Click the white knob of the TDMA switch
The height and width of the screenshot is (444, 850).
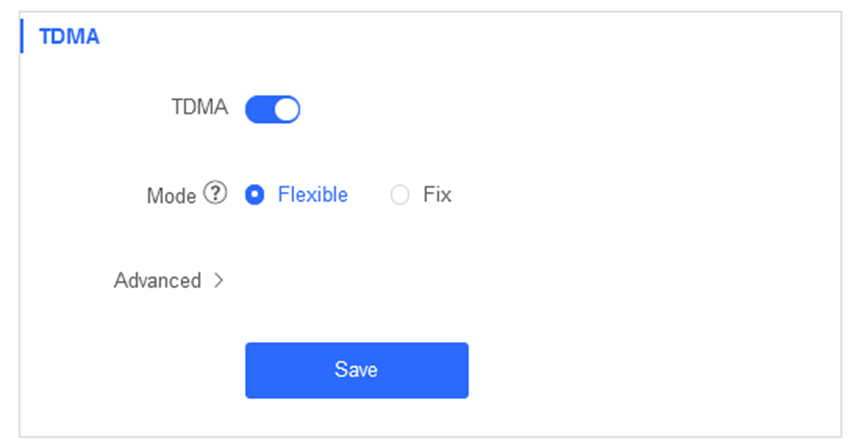tap(286, 110)
